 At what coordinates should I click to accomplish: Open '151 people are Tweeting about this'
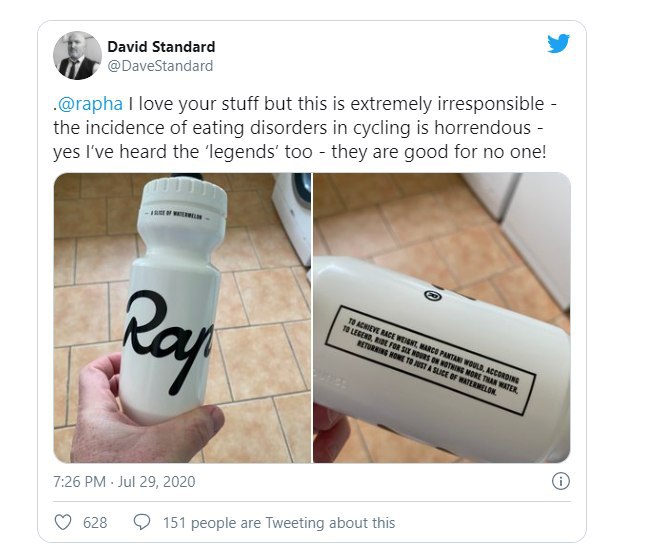pyautogui.click(x=279, y=523)
